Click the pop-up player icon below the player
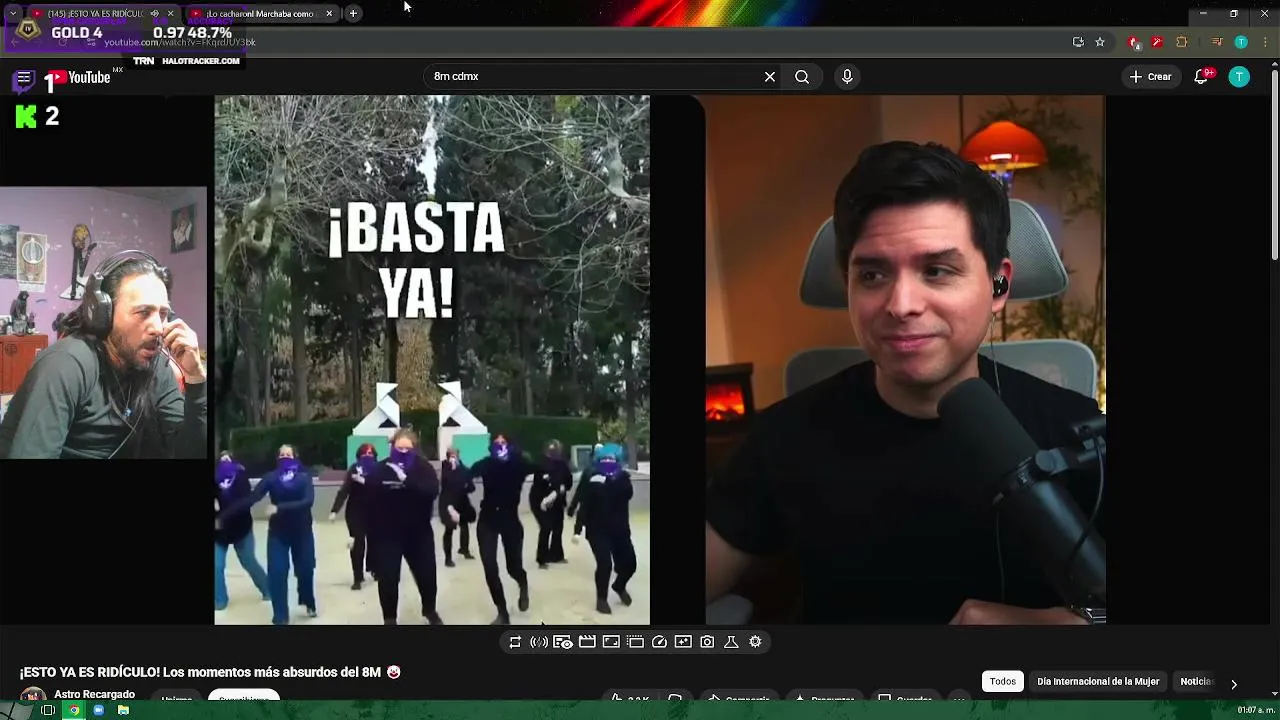The height and width of the screenshot is (720, 1280). (635, 642)
